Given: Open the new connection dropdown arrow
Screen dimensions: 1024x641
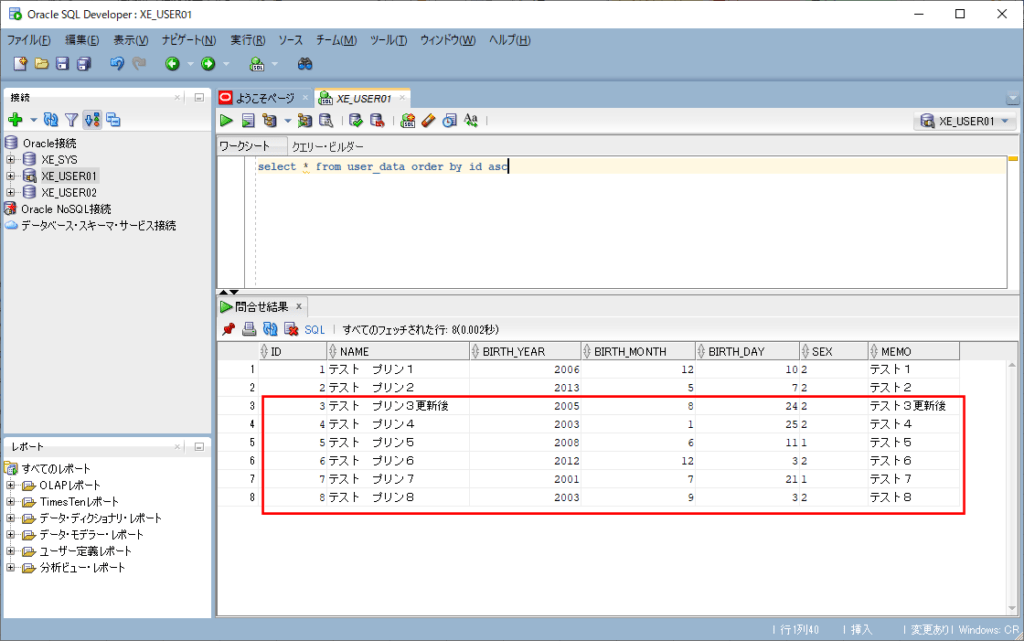Looking at the screenshot, I should tap(33, 120).
